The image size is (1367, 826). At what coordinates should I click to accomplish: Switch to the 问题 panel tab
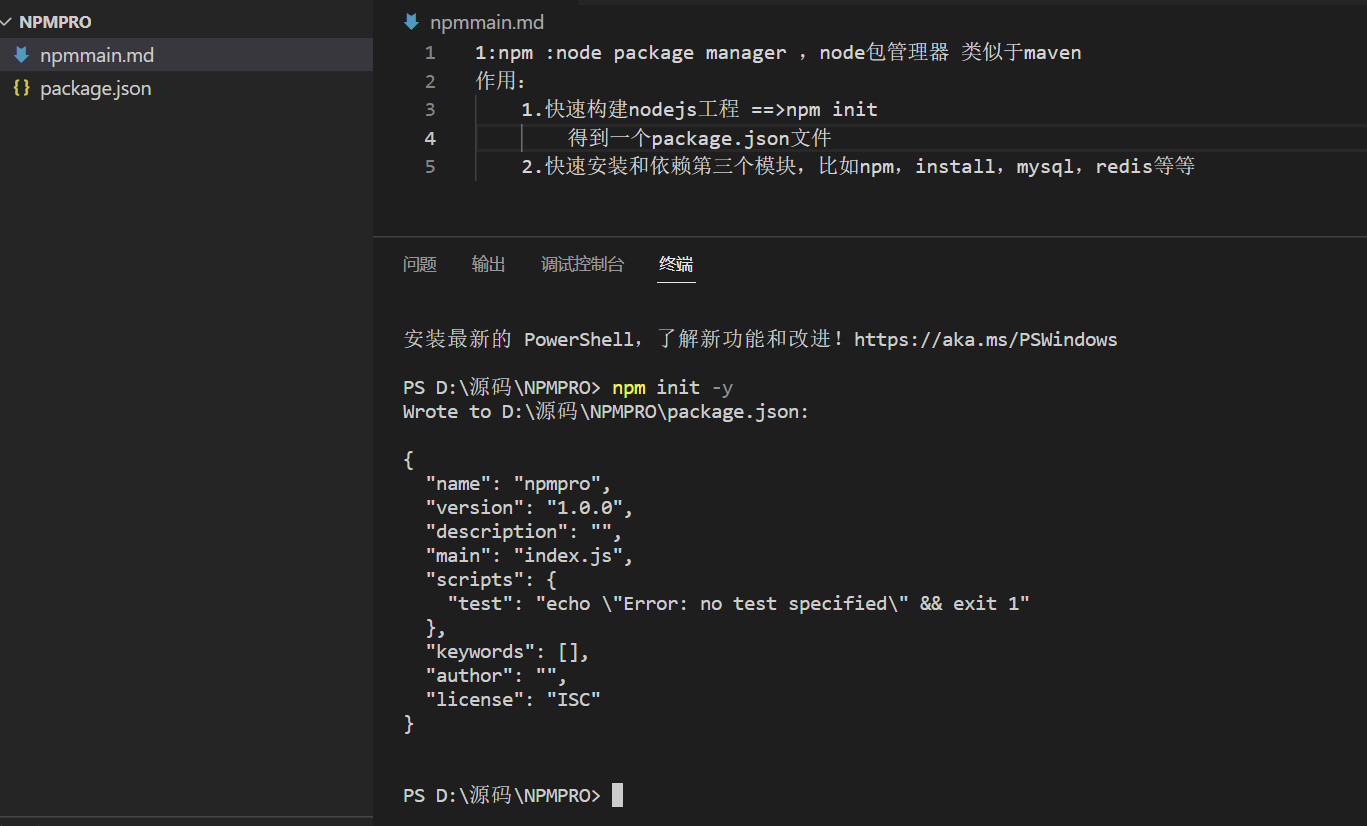tap(420, 264)
